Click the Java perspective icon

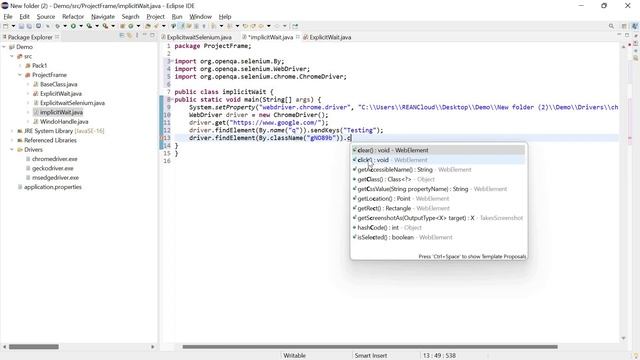635,26
